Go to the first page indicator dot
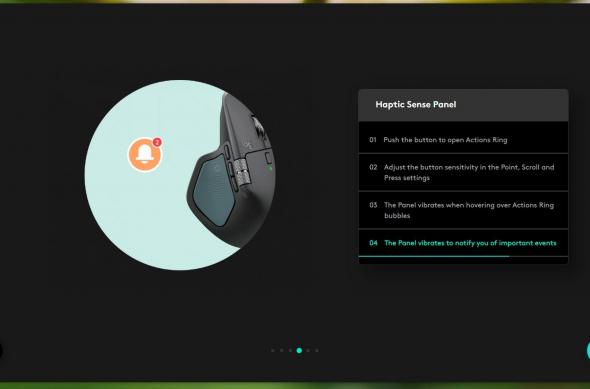Viewport: 590px width, 389px height. 273,350
